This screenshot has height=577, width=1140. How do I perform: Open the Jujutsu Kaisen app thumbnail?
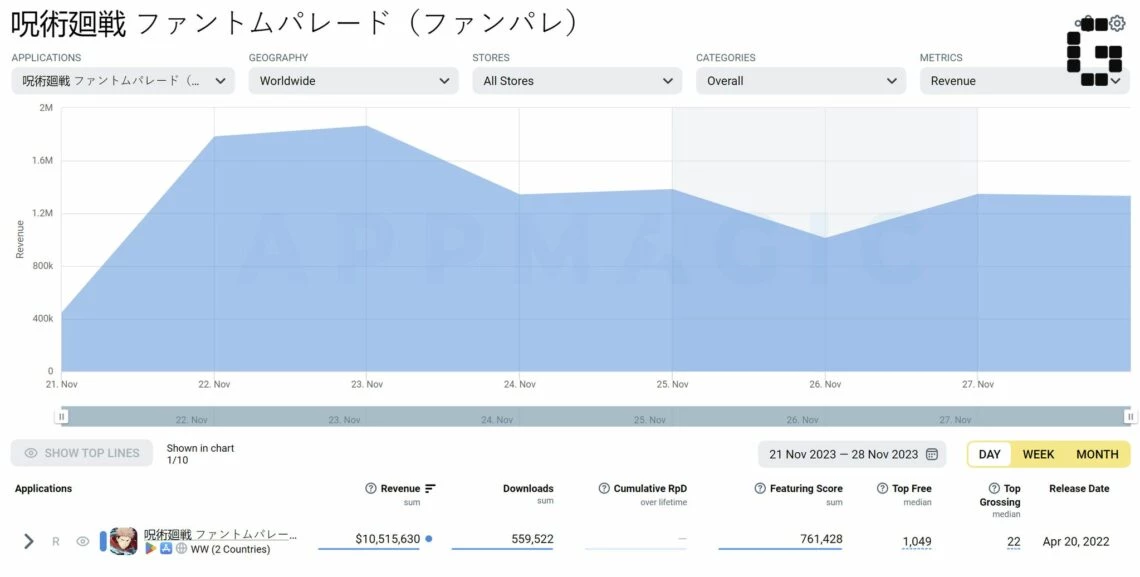[x=124, y=541]
